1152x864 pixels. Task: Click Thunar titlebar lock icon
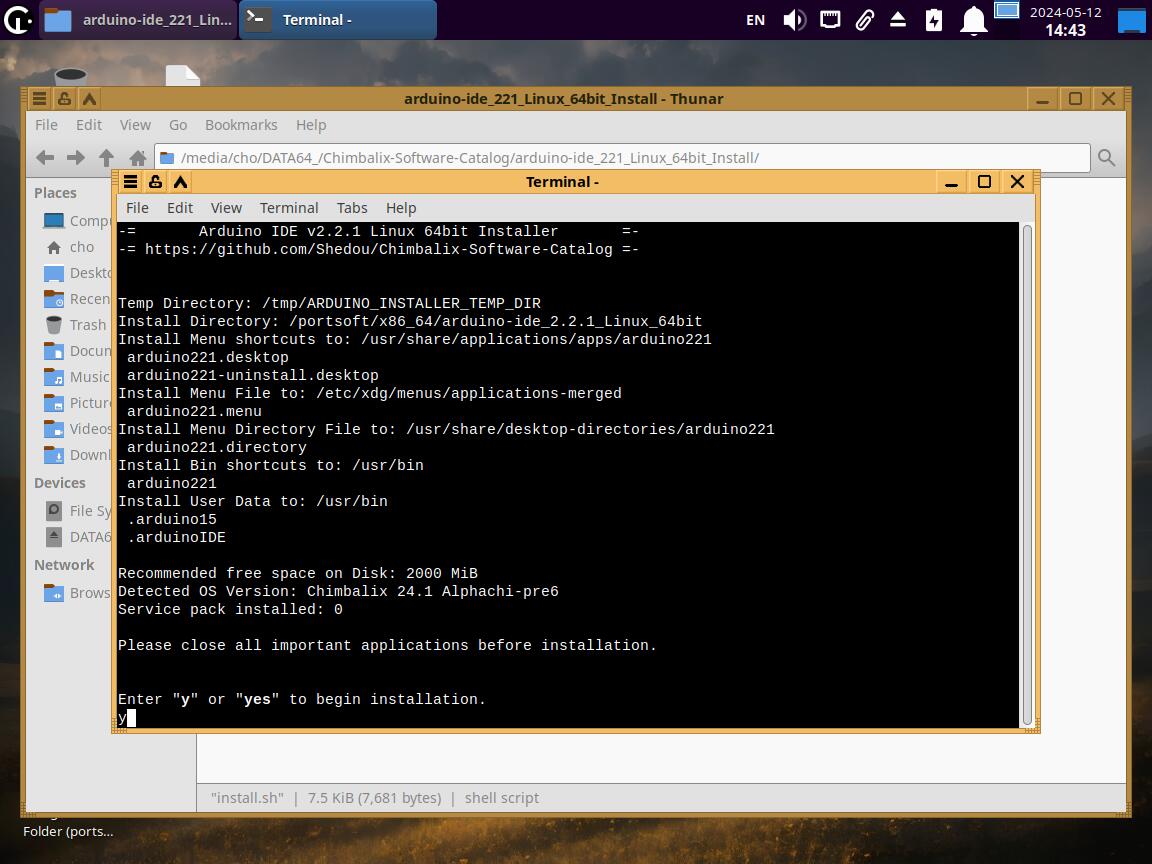click(65, 98)
